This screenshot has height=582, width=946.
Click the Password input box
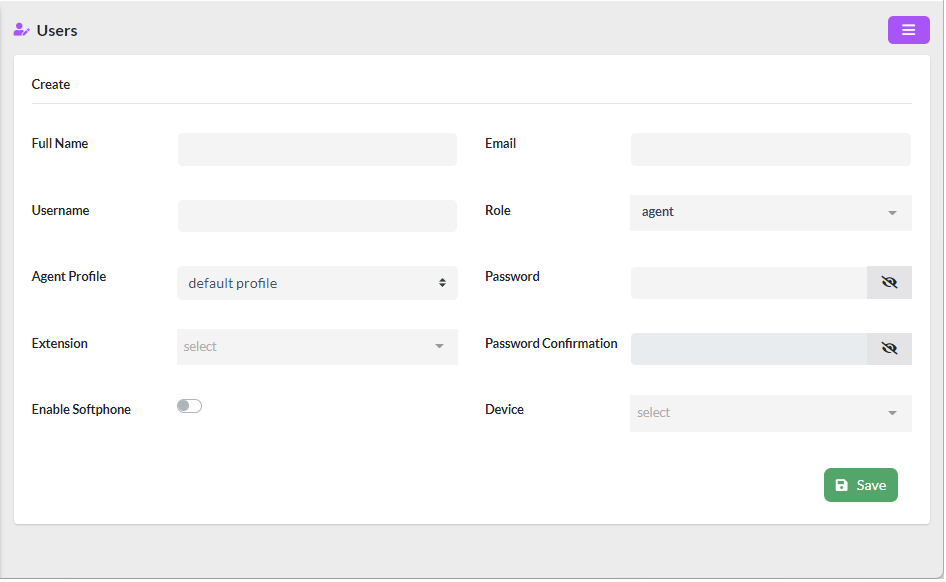(x=748, y=283)
